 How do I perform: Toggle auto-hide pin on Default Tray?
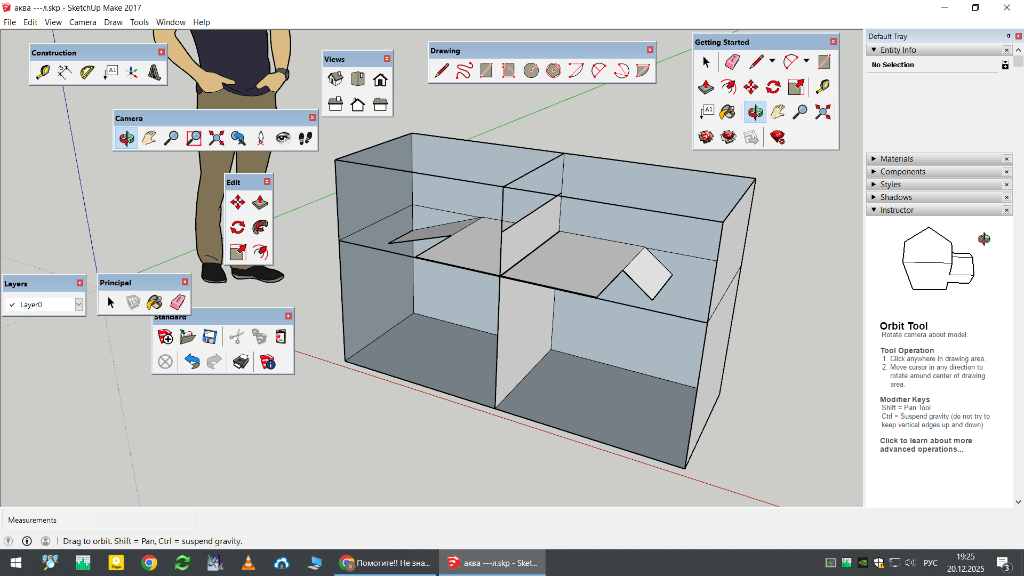tap(1007, 36)
